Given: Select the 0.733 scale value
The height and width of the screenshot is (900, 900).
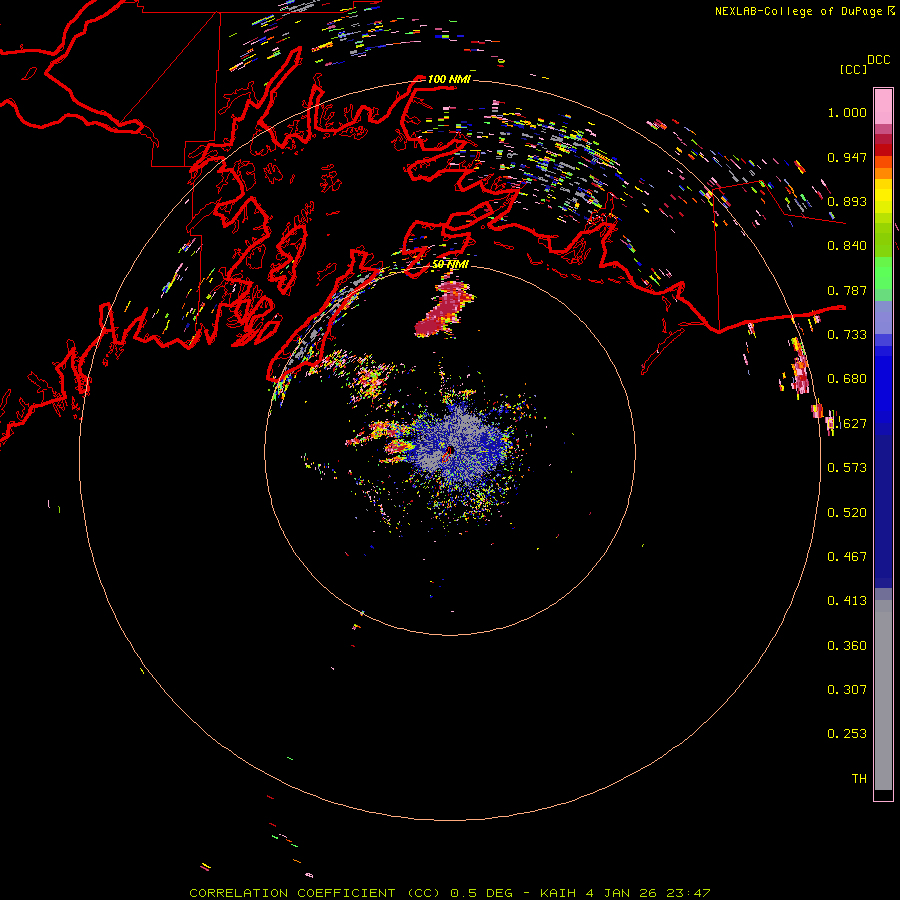Looking at the screenshot, I should point(847,335).
